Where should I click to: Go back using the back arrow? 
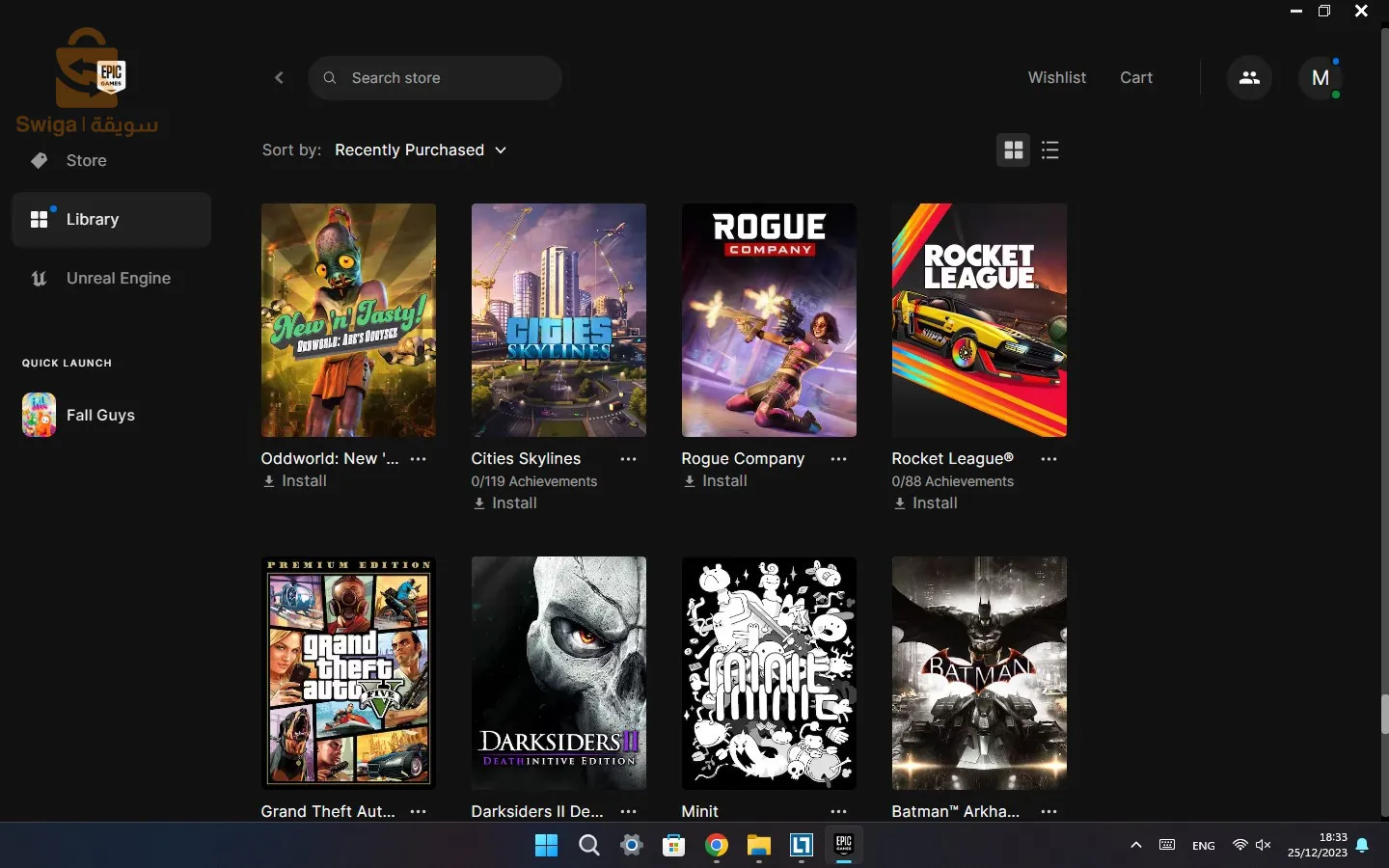pyautogui.click(x=279, y=78)
